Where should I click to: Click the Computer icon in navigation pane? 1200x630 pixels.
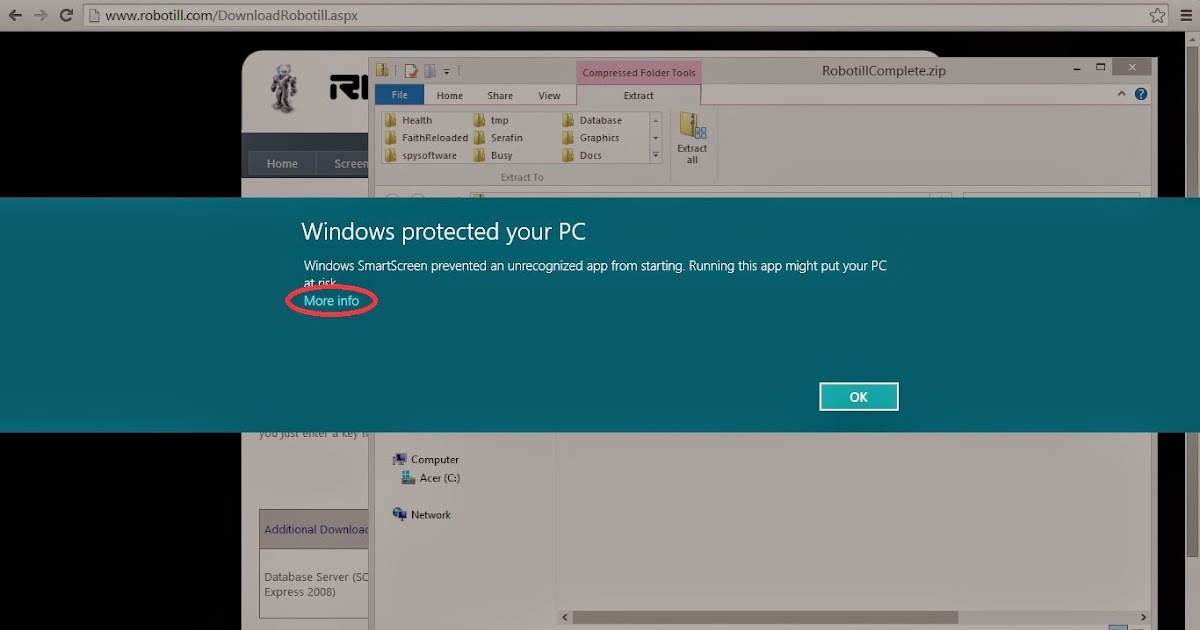point(400,460)
